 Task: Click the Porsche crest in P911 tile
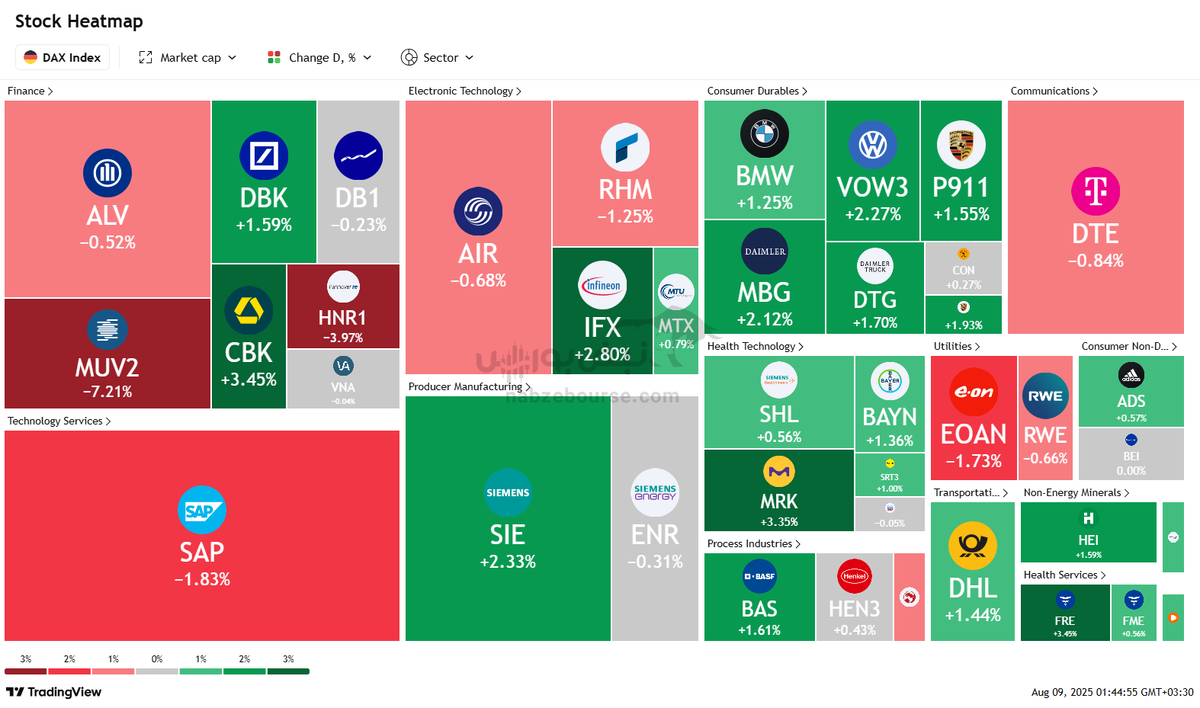coord(960,146)
